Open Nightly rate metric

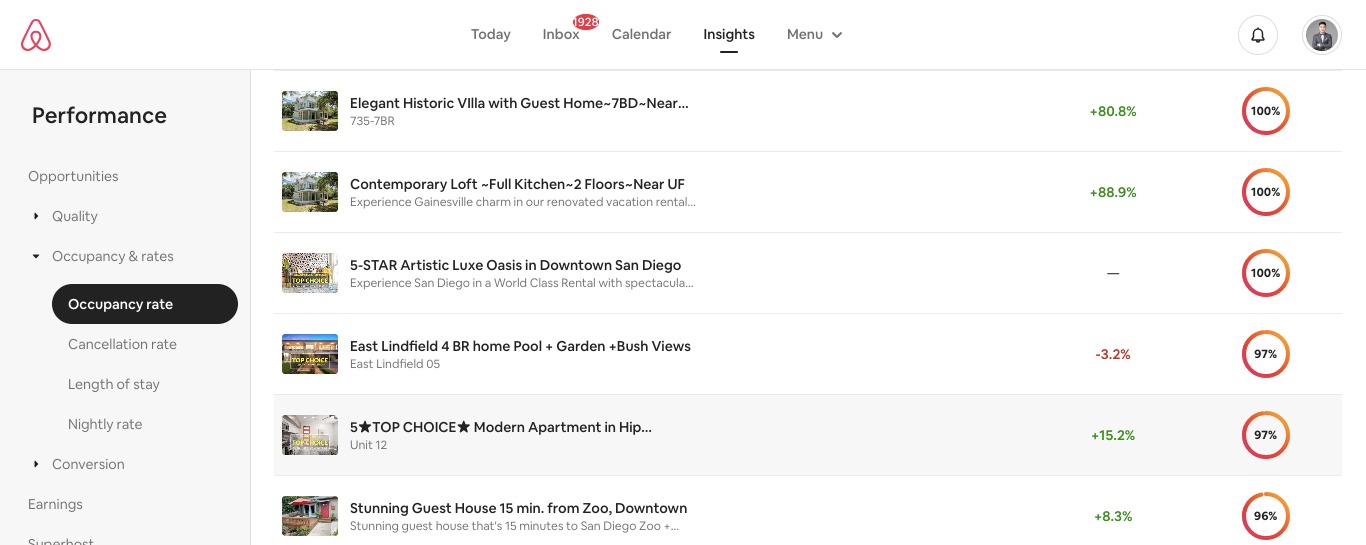(105, 424)
